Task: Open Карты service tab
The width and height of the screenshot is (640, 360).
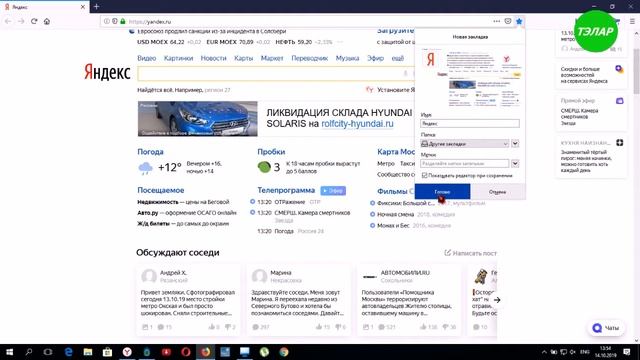Action: click(x=244, y=58)
